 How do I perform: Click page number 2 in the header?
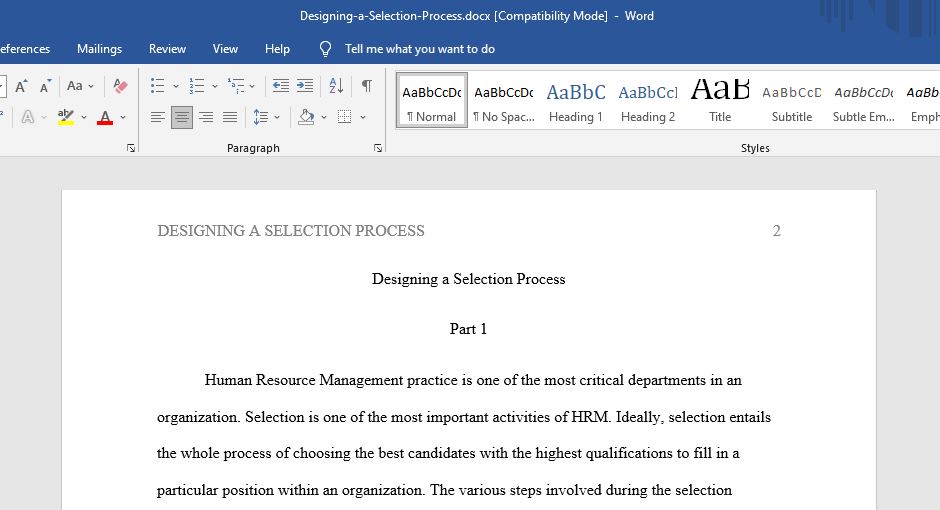coord(776,231)
